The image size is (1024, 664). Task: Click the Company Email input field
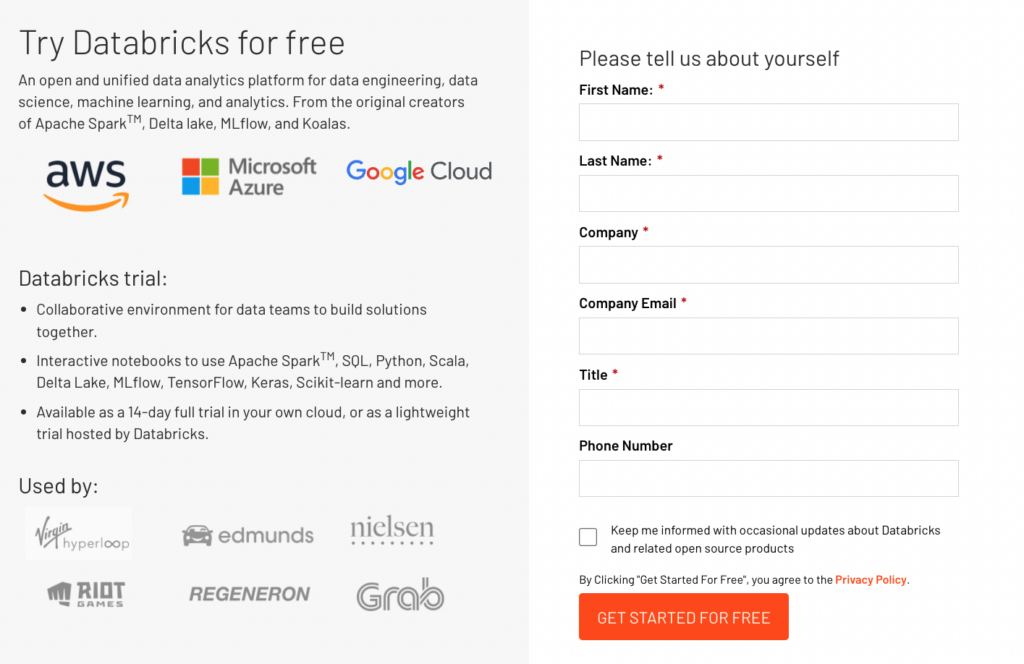pos(768,336)
